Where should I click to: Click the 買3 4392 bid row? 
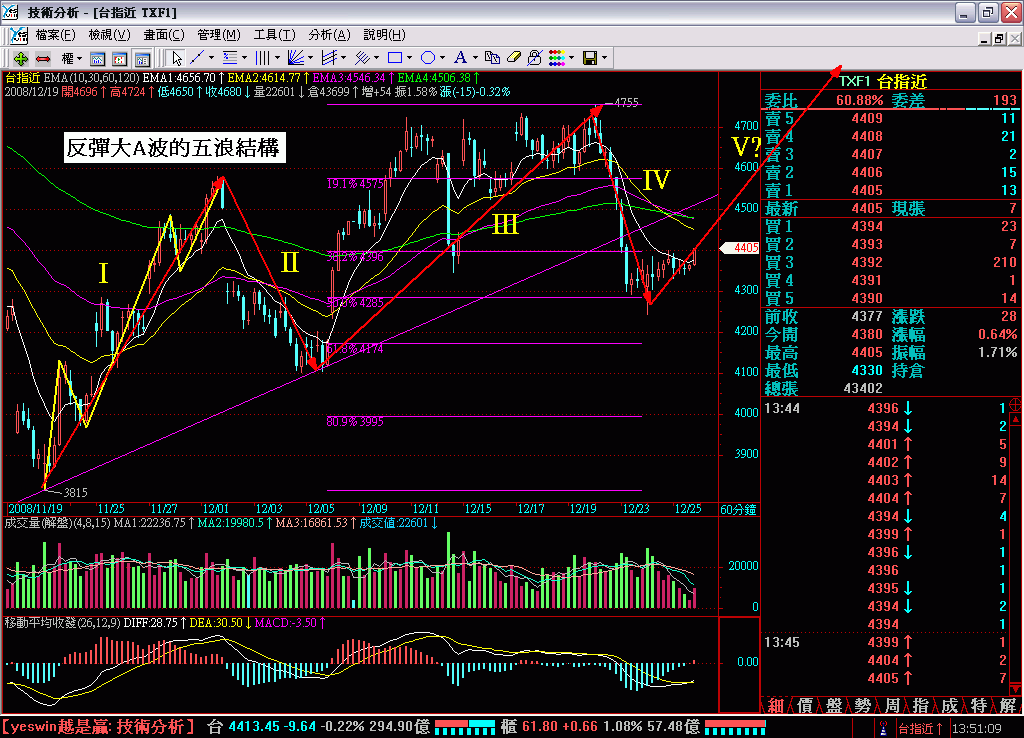[x=891, y=262]
